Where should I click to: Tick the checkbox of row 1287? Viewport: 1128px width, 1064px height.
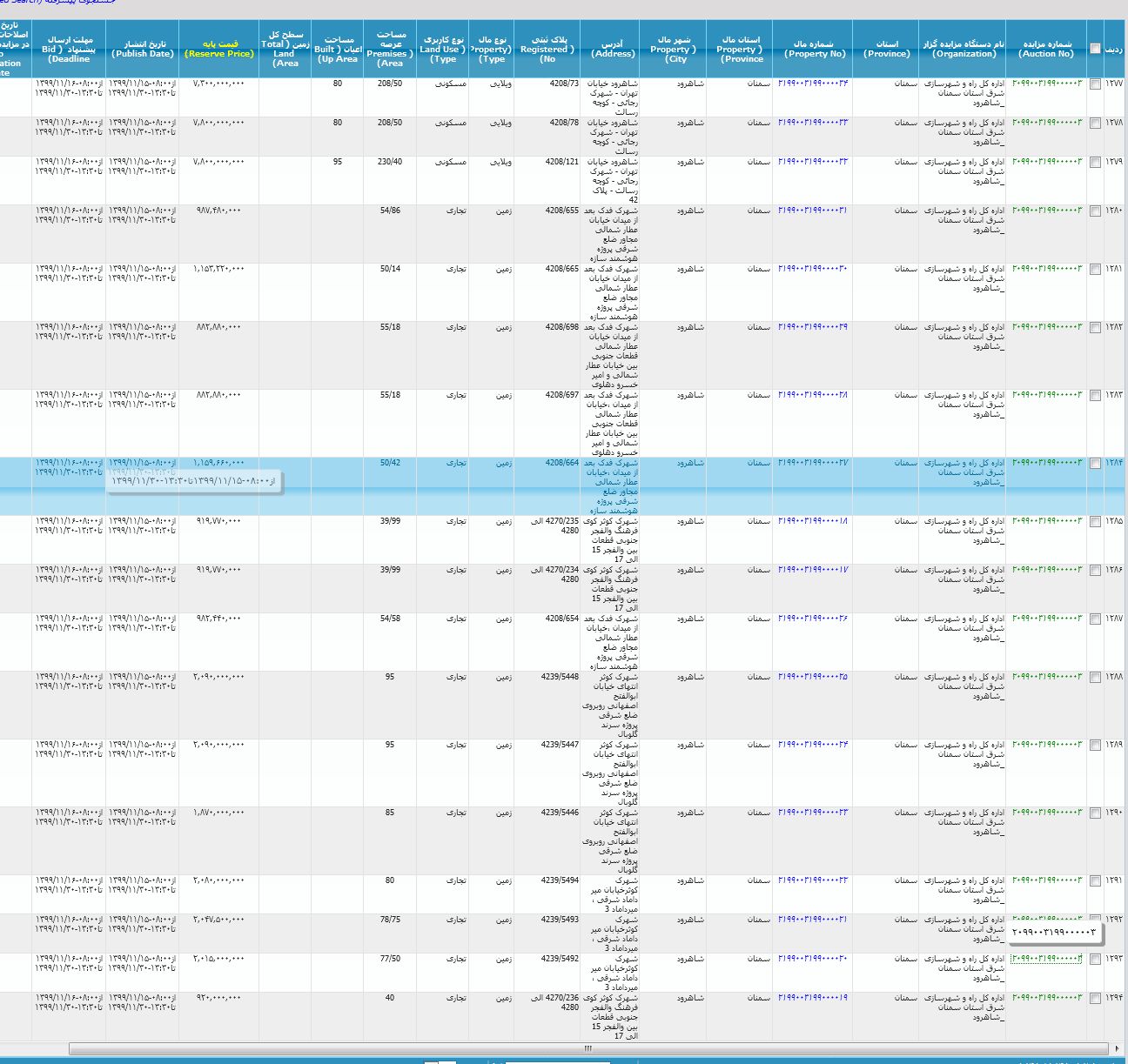[1095, 619]
